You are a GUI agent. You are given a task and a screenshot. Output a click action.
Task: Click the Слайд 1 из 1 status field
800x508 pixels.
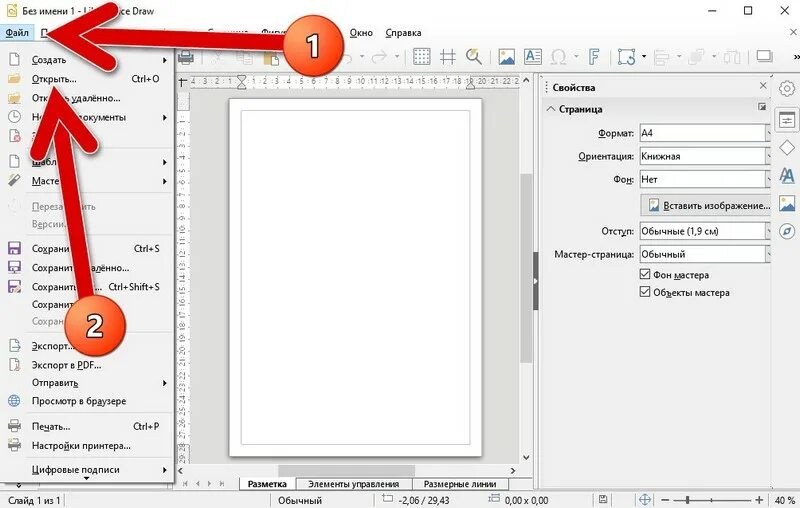coord(34,500)
